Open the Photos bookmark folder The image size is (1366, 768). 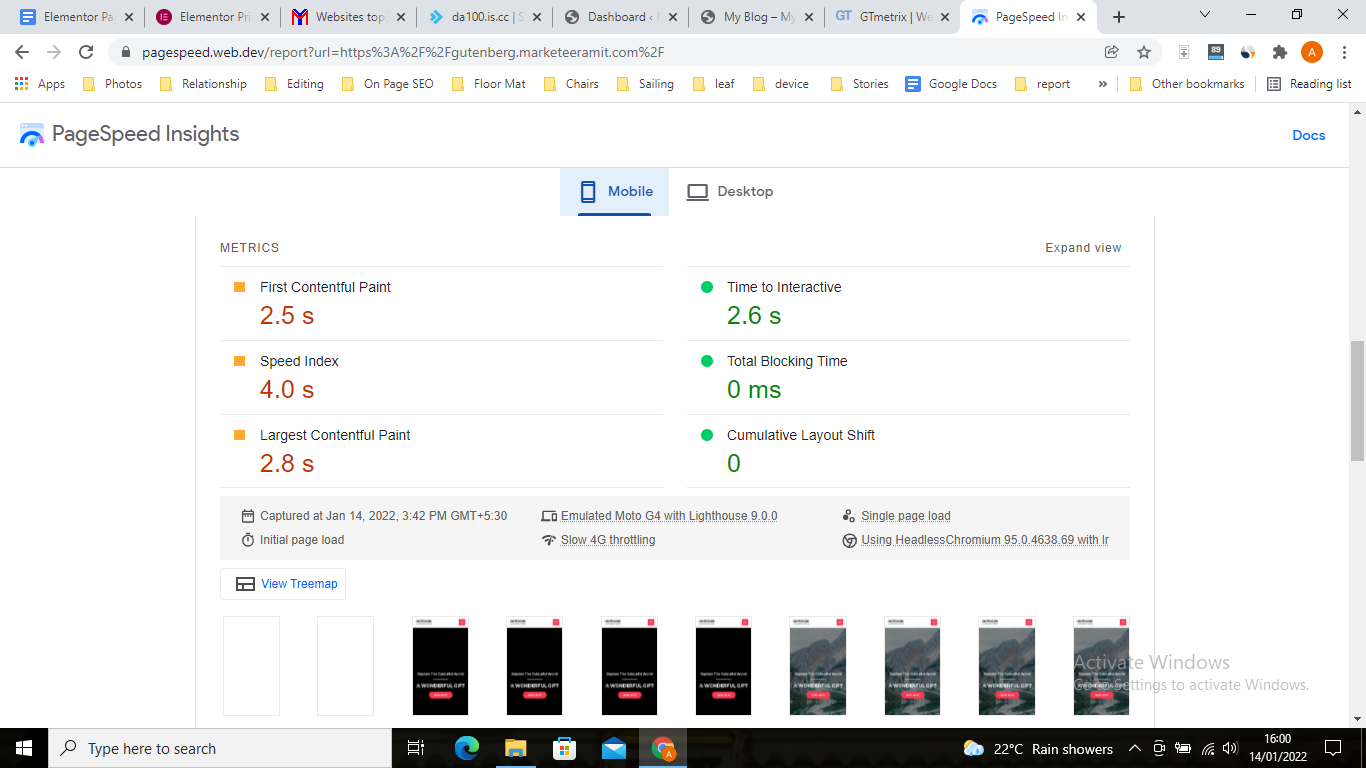click(x=112, y=84)
